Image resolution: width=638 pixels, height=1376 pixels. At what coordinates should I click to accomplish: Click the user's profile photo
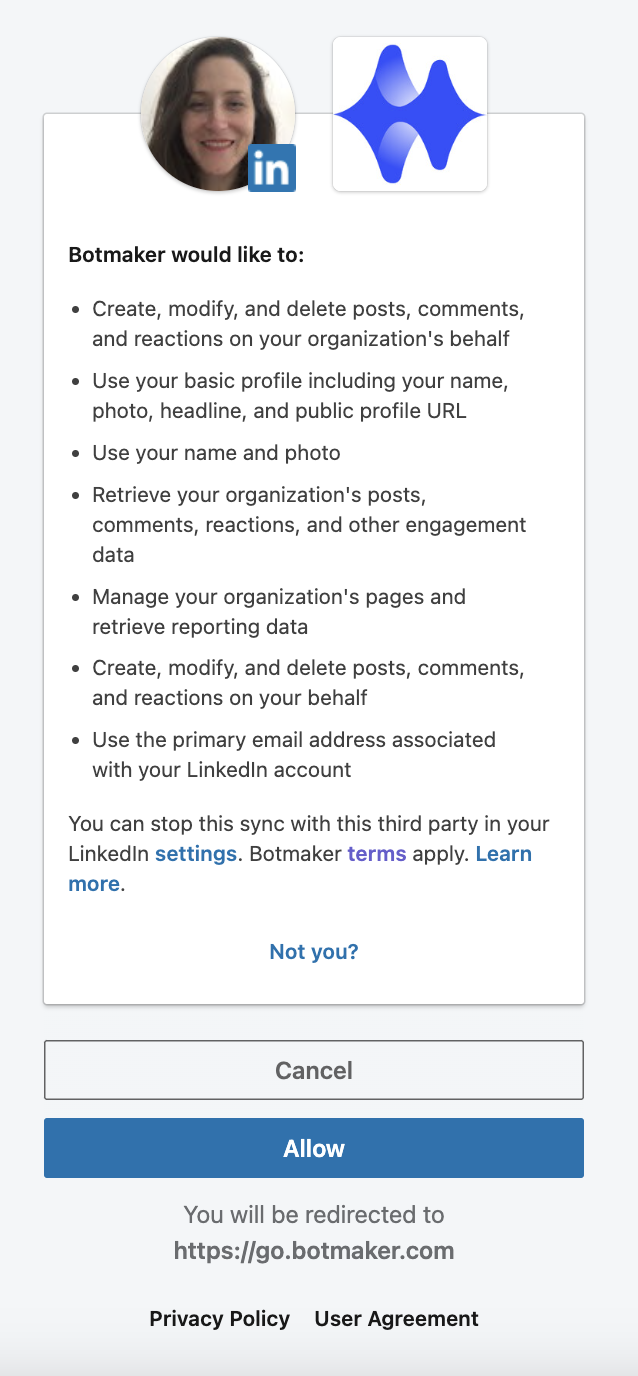218,113
